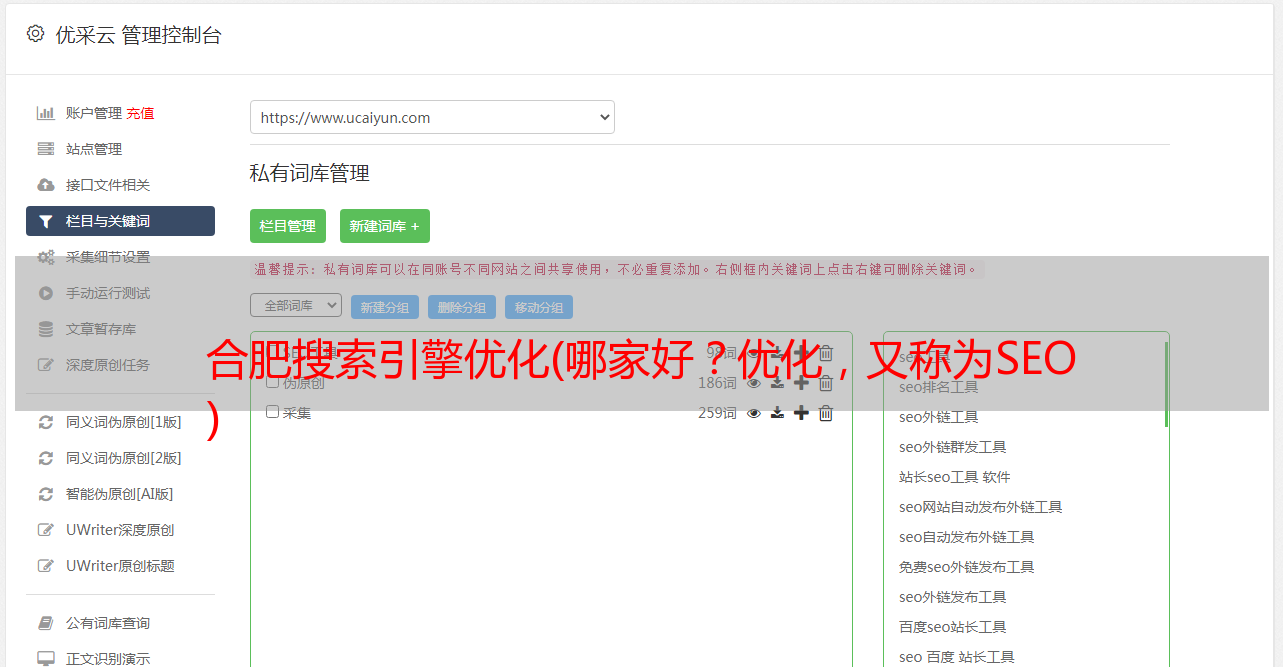Select keyword seo 百度 站长工具

957,657
